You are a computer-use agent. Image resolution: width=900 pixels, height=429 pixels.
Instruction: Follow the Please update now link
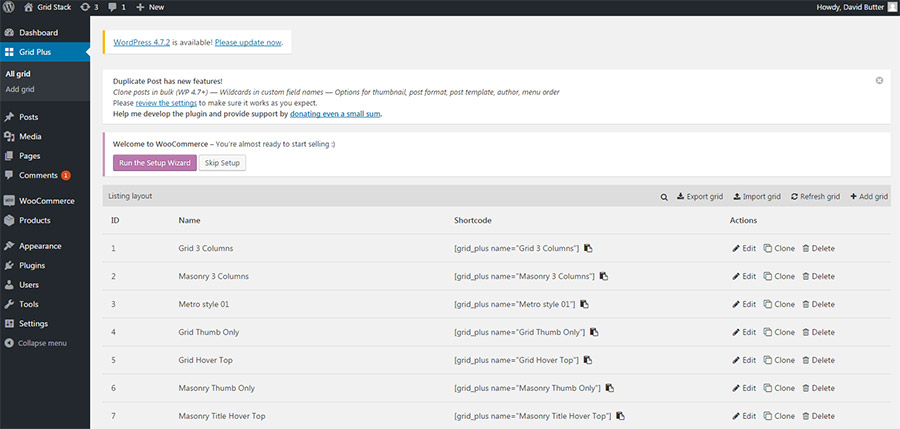pyautogui.click(x=248, y=43)
